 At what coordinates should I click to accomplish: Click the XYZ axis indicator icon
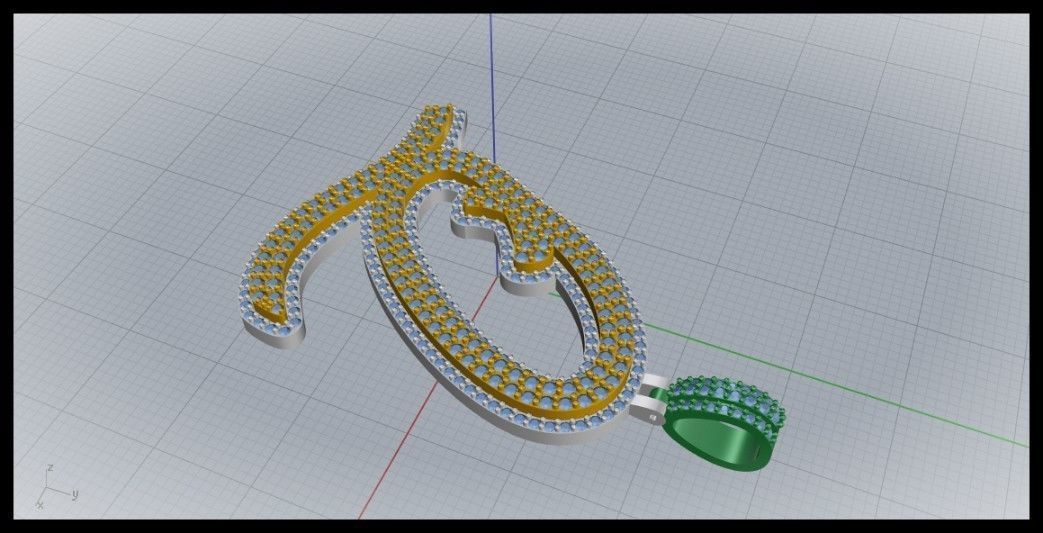pyautogui.click(x=58, y=488)
